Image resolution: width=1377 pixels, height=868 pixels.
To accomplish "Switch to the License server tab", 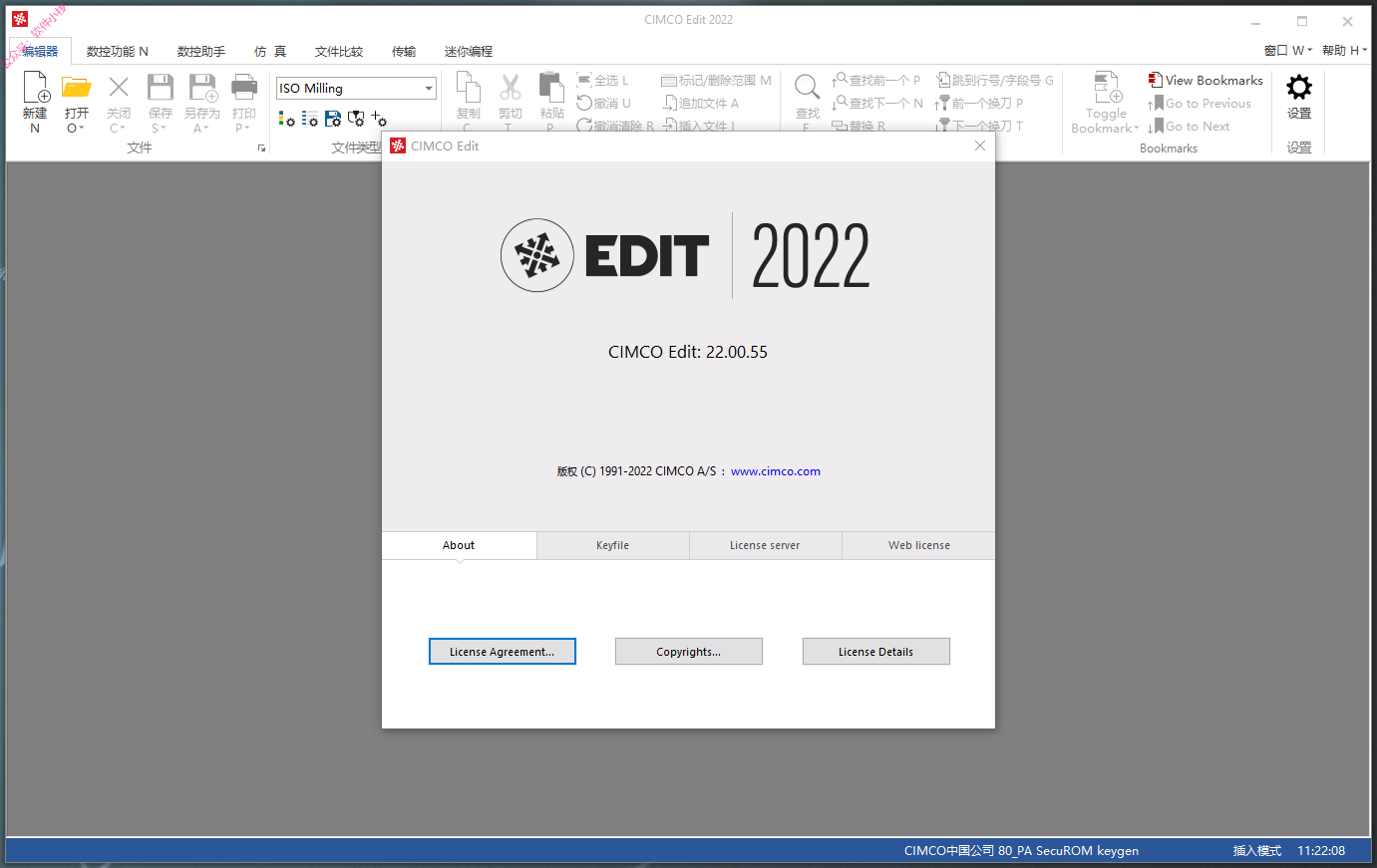I will tap(765, 545).
